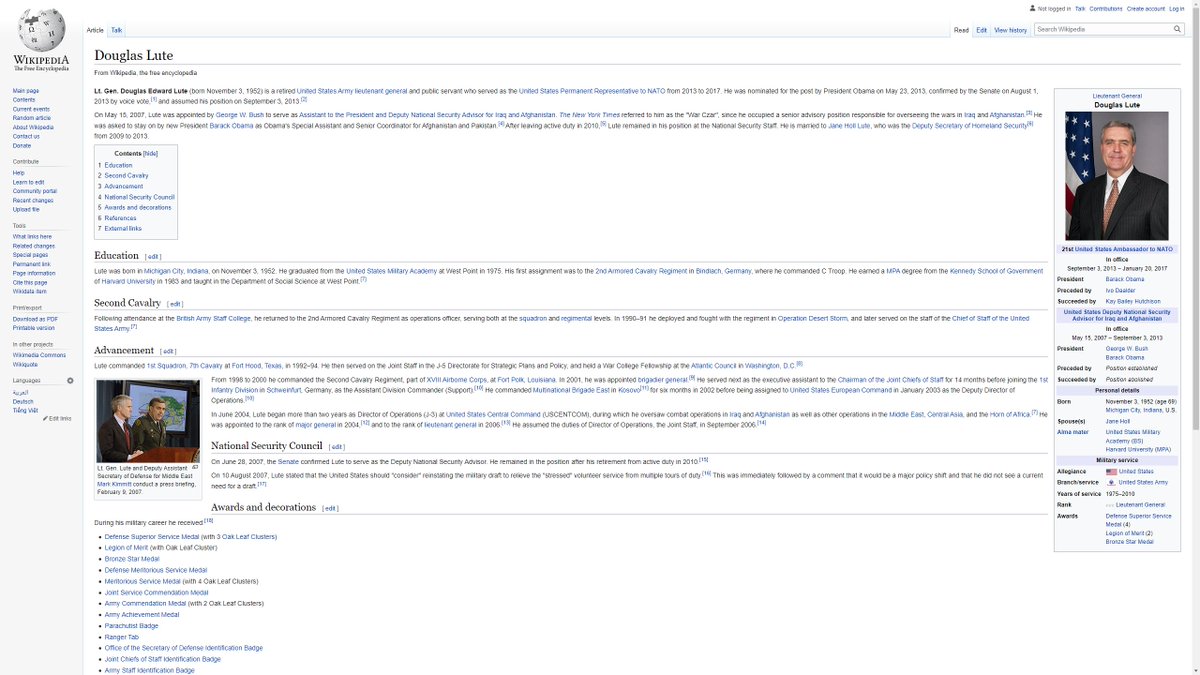Image resolution: width=1200 pixels, height=675 pixels.
Task: Open the Main page sidebar link
Action: point(26,91)
